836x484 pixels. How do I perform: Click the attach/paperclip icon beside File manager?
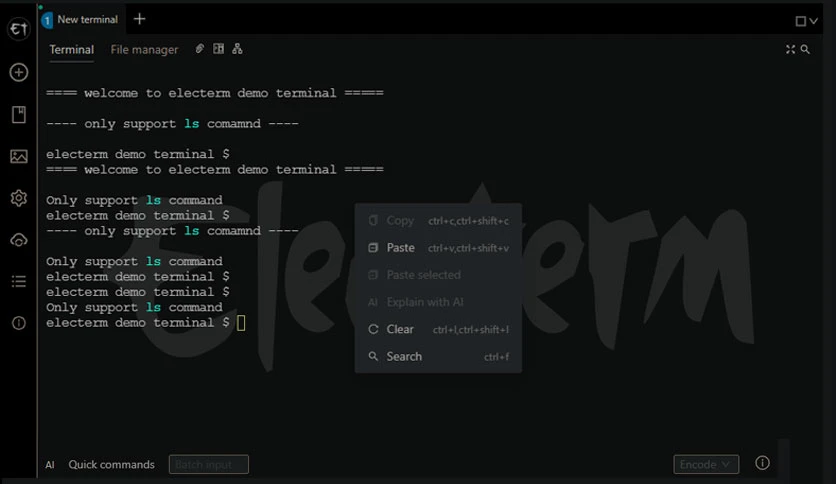click(x=199, y=49)
